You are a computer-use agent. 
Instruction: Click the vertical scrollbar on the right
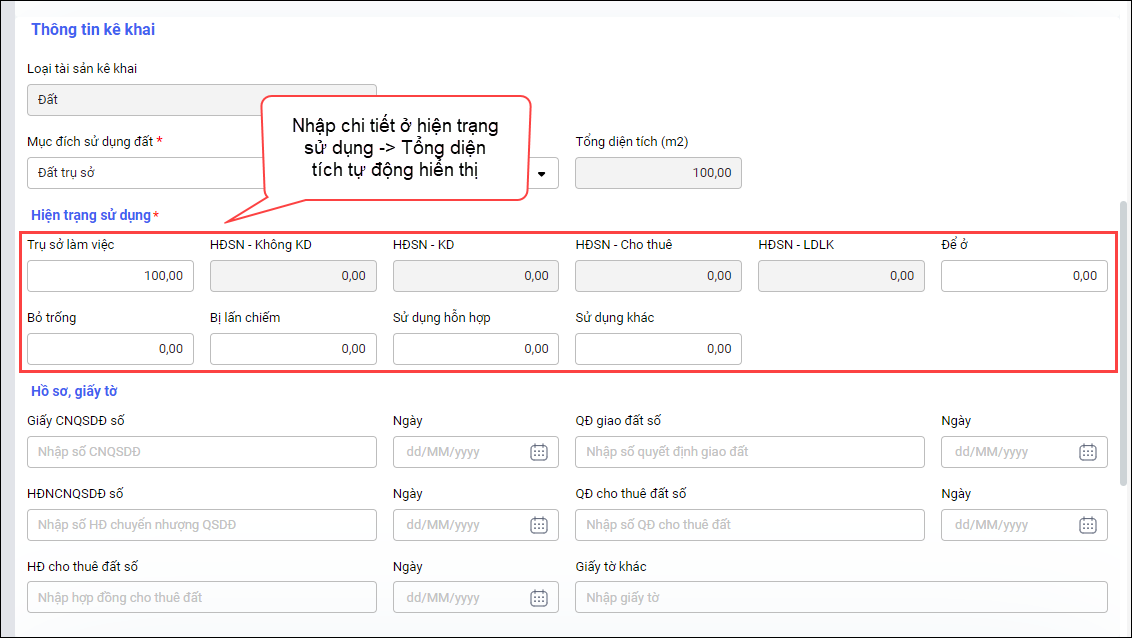point(1124,340)
